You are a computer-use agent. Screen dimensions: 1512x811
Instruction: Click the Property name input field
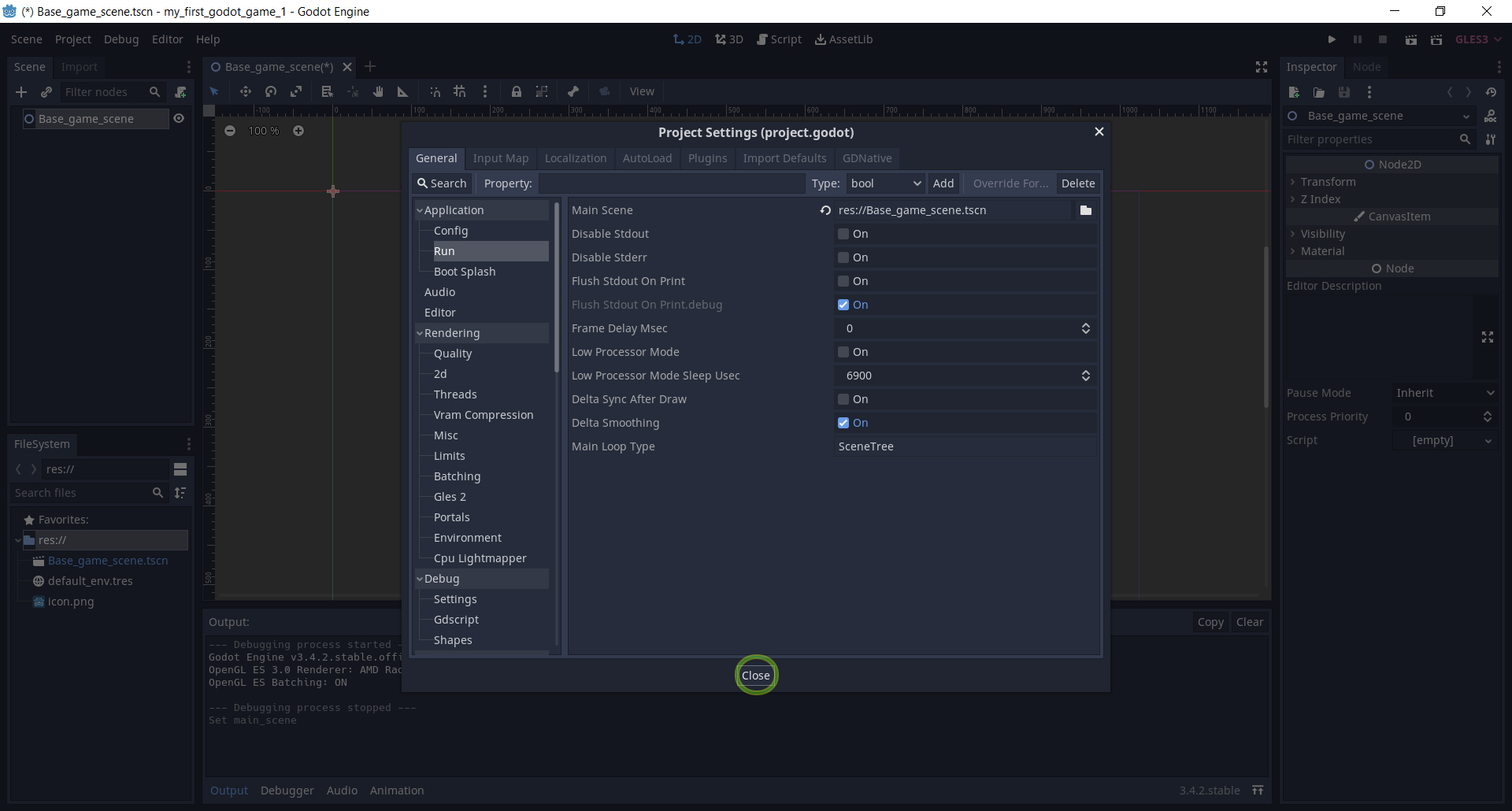671,183
